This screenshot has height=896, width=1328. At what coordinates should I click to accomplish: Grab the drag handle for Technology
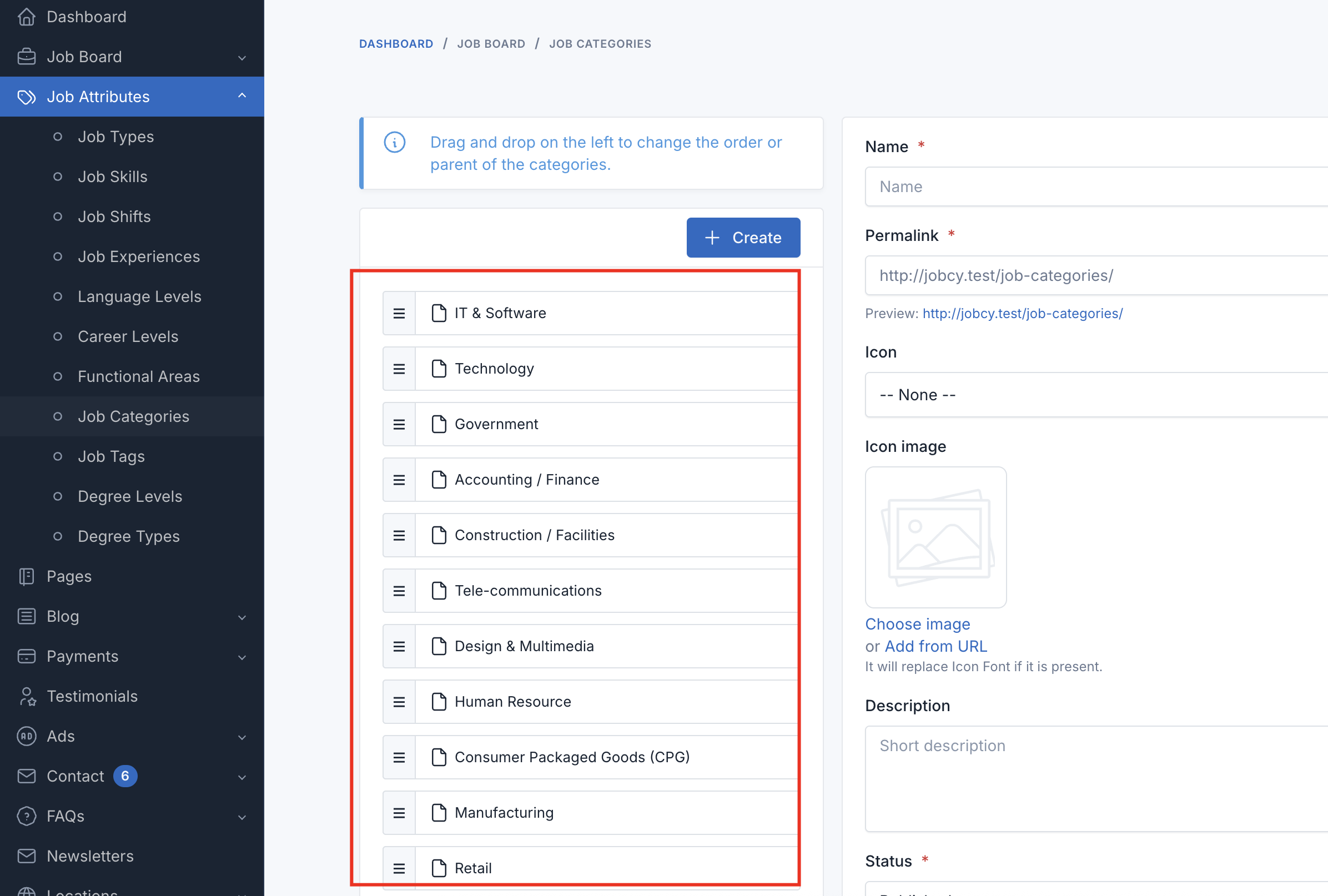point(399,369)
